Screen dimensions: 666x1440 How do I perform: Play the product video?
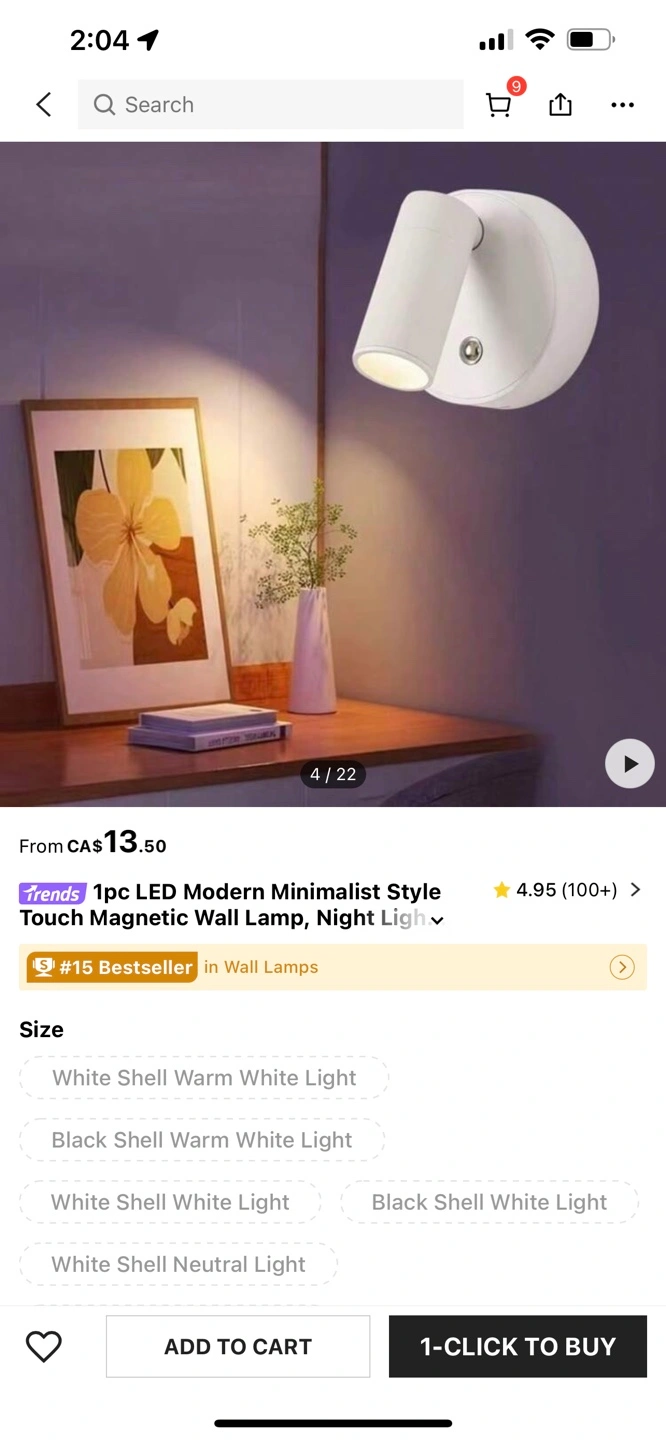[630, 764]
